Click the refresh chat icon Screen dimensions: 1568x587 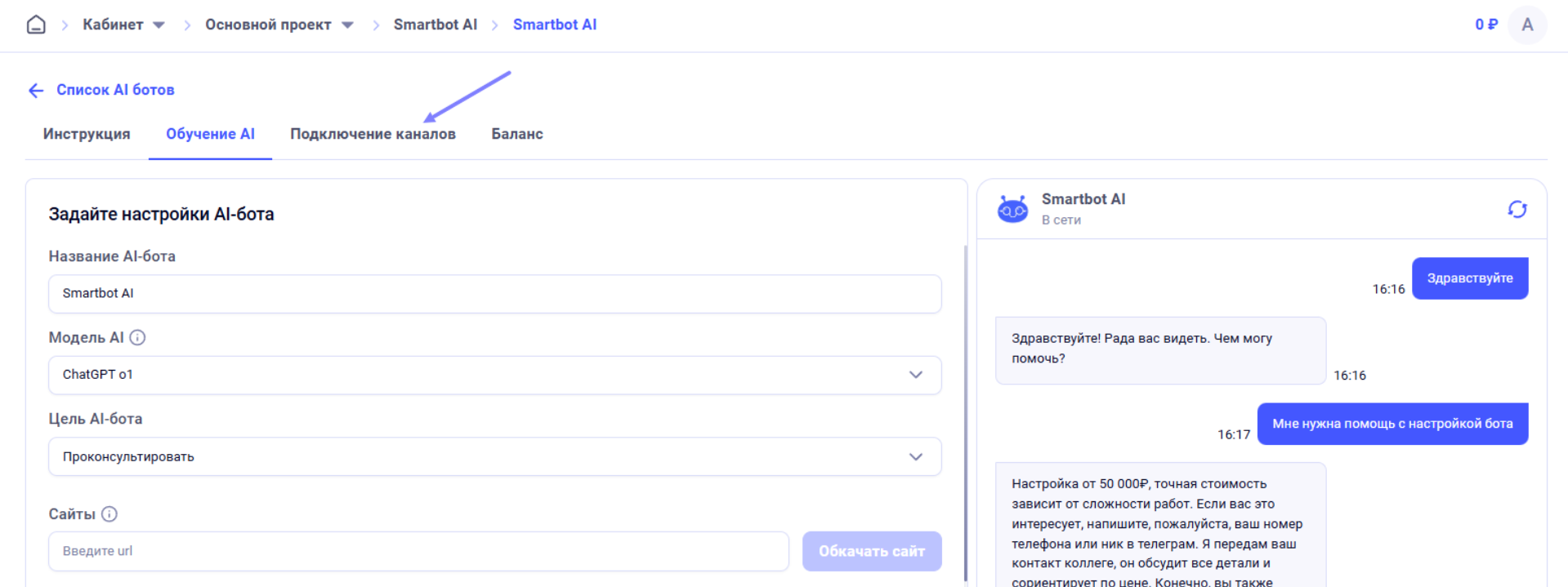point(1517,210)
